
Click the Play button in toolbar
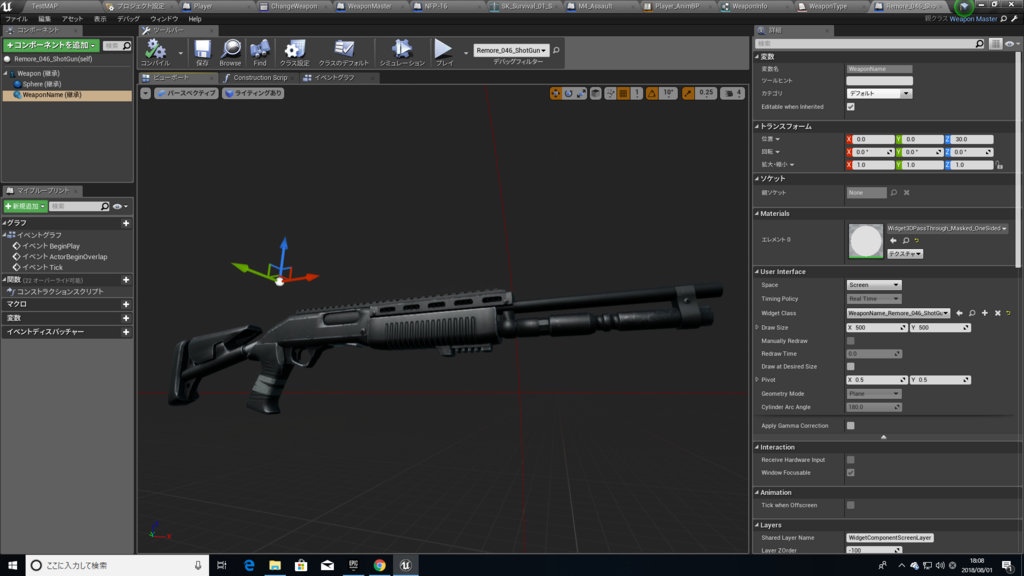point(444,52)
